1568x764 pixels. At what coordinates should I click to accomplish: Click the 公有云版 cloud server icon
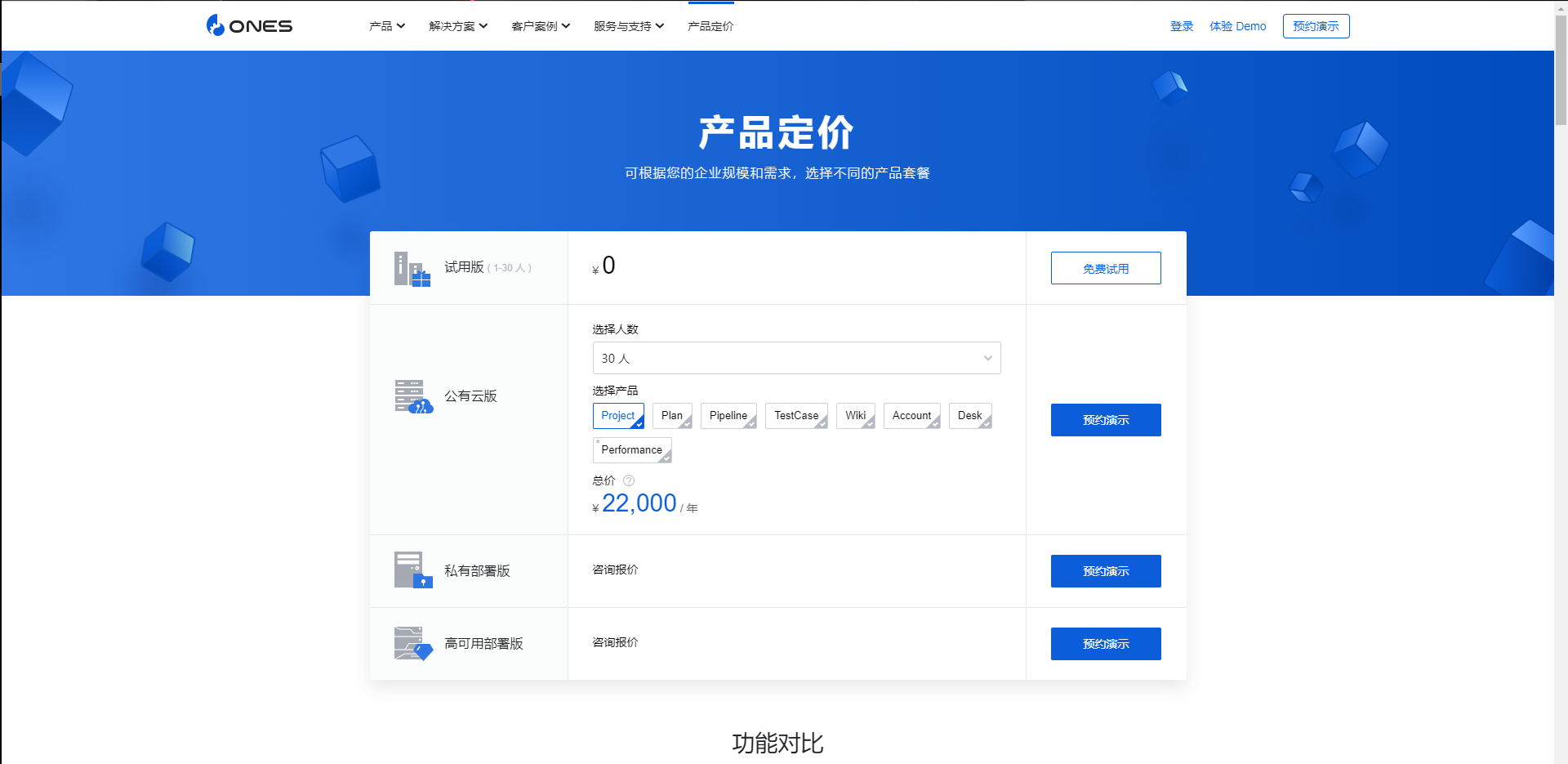pyautogui.click(x=412, y=396)
